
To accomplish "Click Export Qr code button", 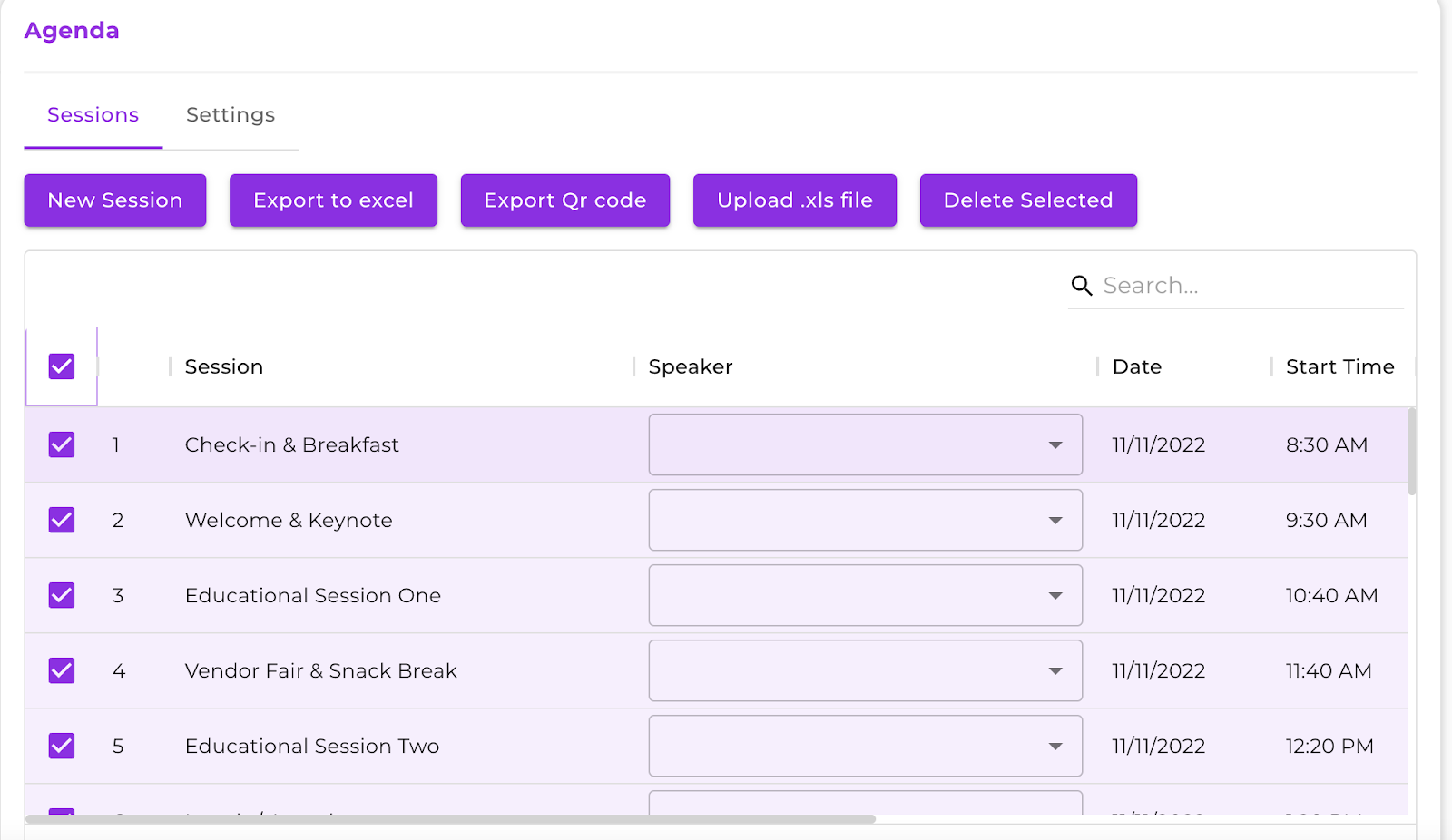I will pyautogui.click(x=565, y=200).
